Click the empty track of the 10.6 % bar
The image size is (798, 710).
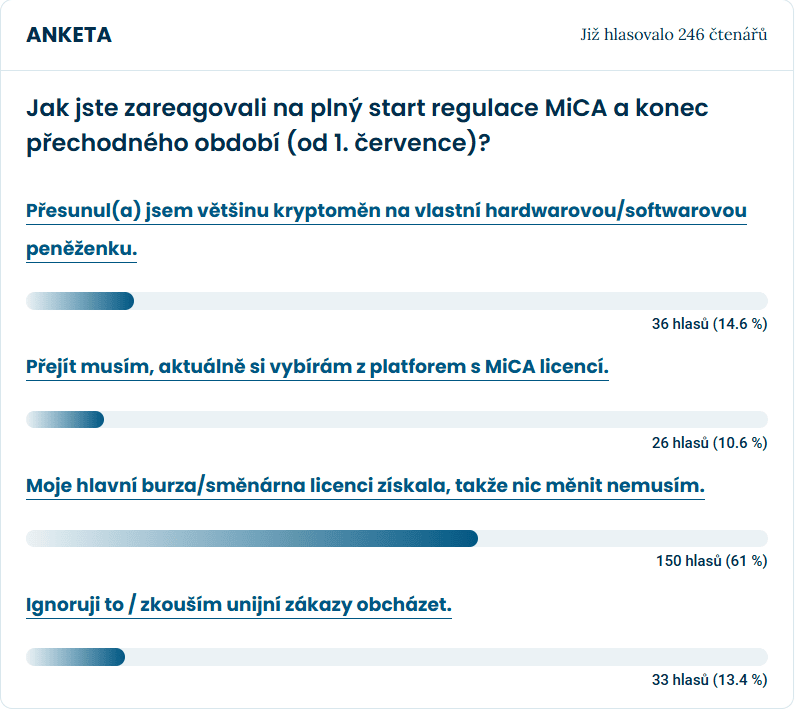click(436, 419)
